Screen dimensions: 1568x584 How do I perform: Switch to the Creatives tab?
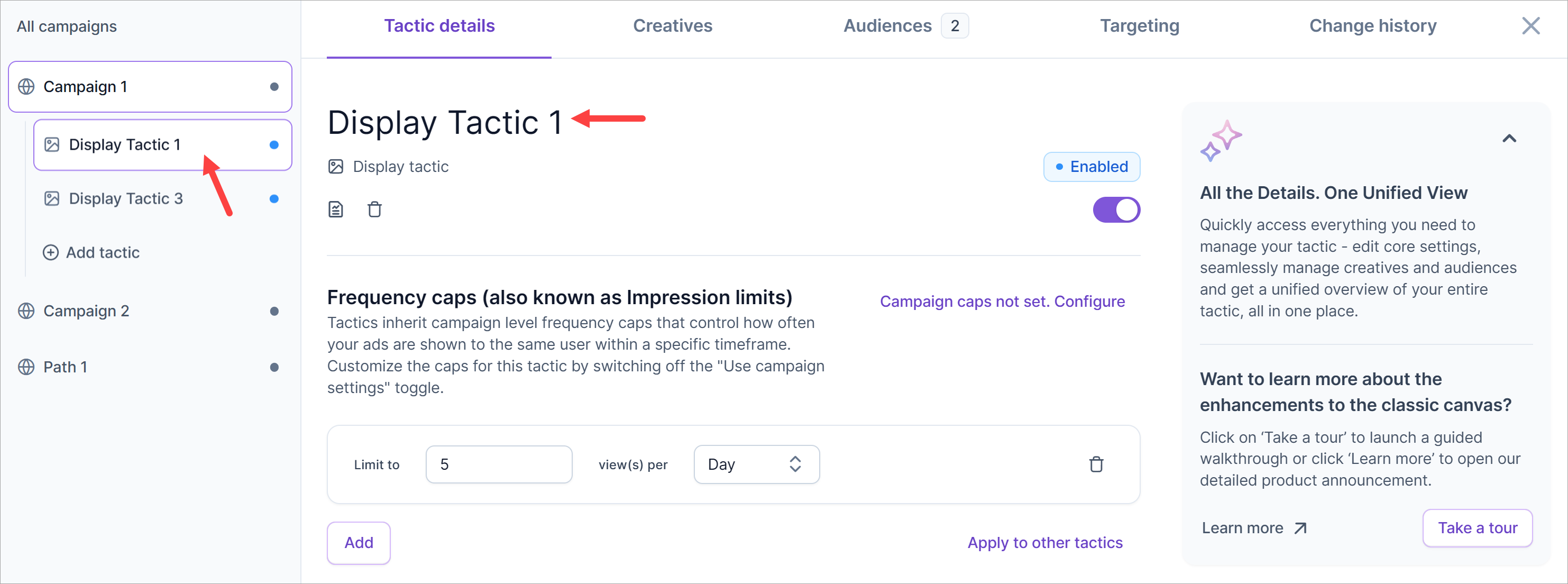tap(672, 26)
